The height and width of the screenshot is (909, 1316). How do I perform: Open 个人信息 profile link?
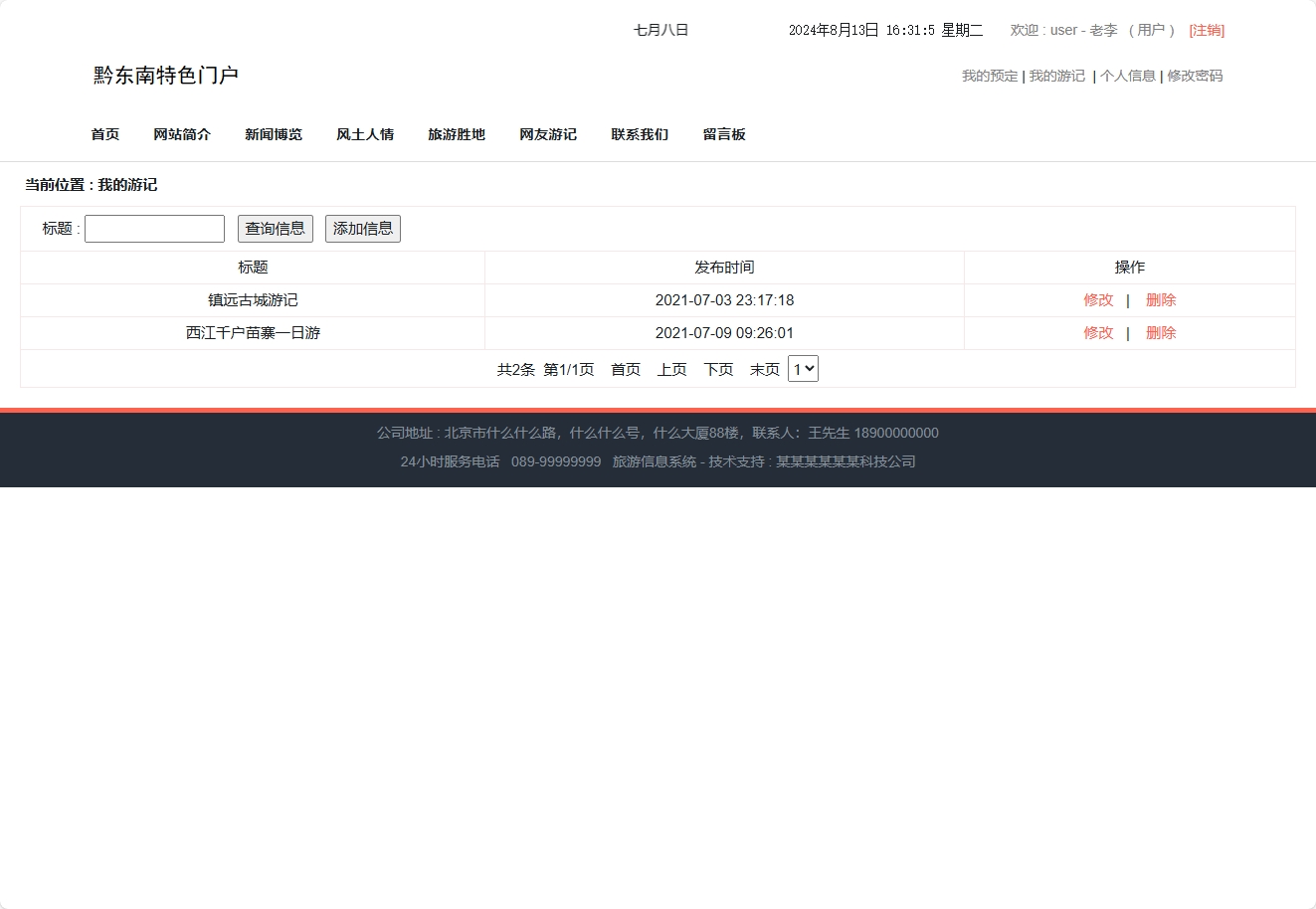coord(1128,76)
